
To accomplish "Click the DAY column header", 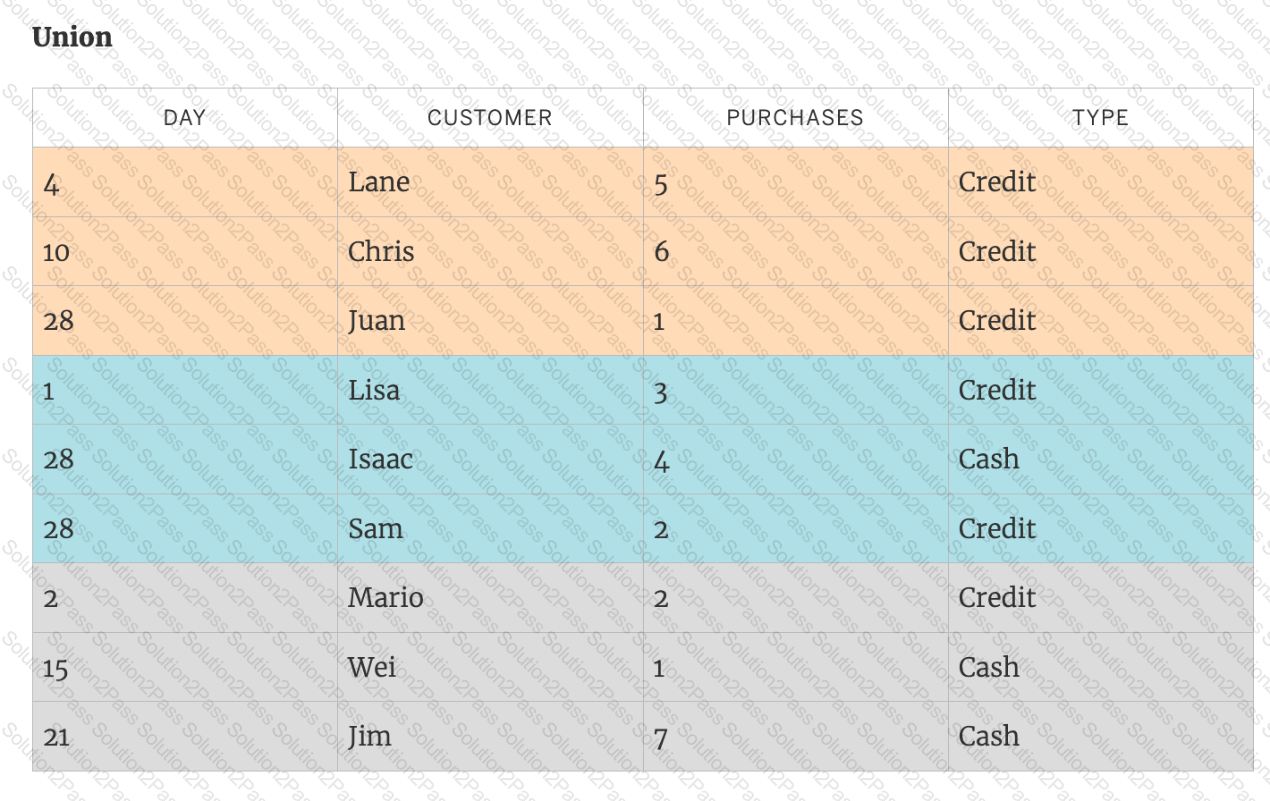I will pyautogui.click(x=185, y=118).
